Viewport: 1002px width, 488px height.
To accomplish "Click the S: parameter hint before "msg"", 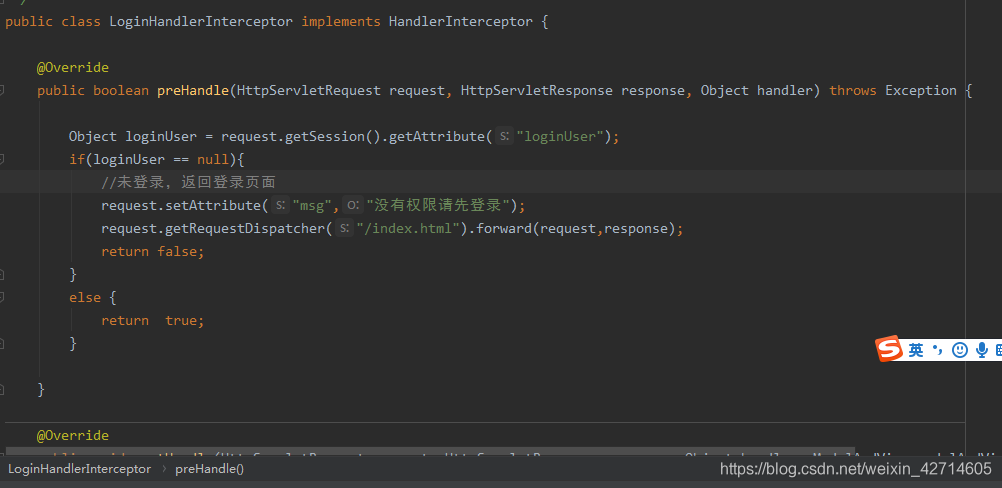I will pos(281,205).
